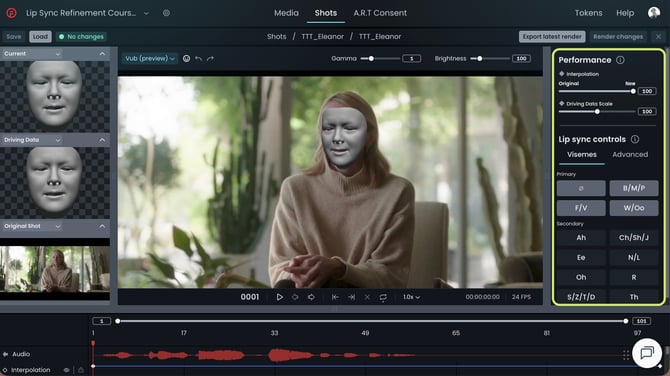This screenshot has width=670, height=376.
Task: Click the audio track drag-handle dots
Action: tap(626, 355)
